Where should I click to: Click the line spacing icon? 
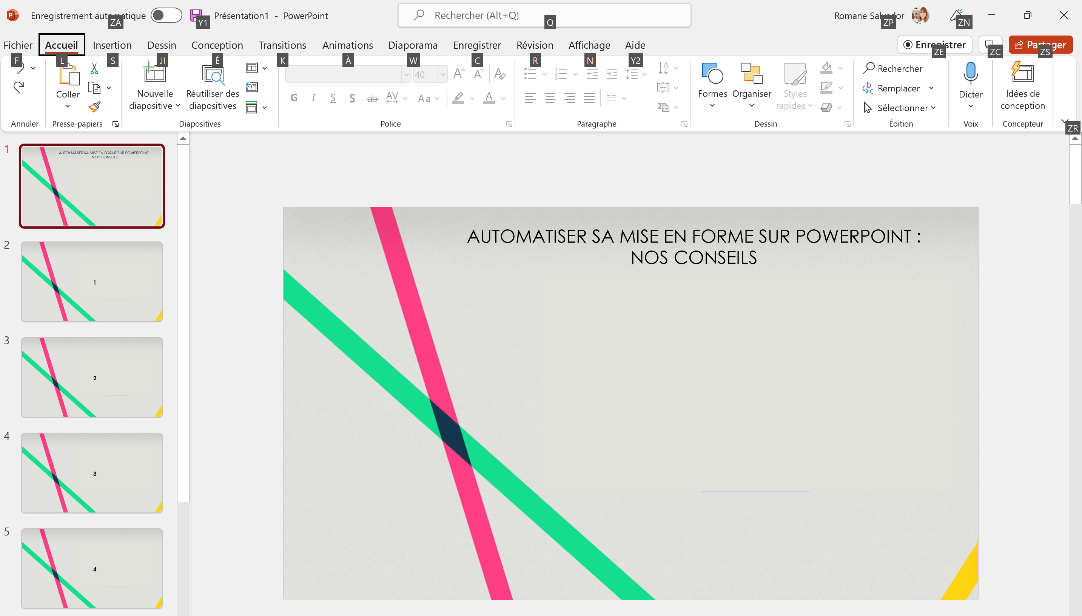631,74
